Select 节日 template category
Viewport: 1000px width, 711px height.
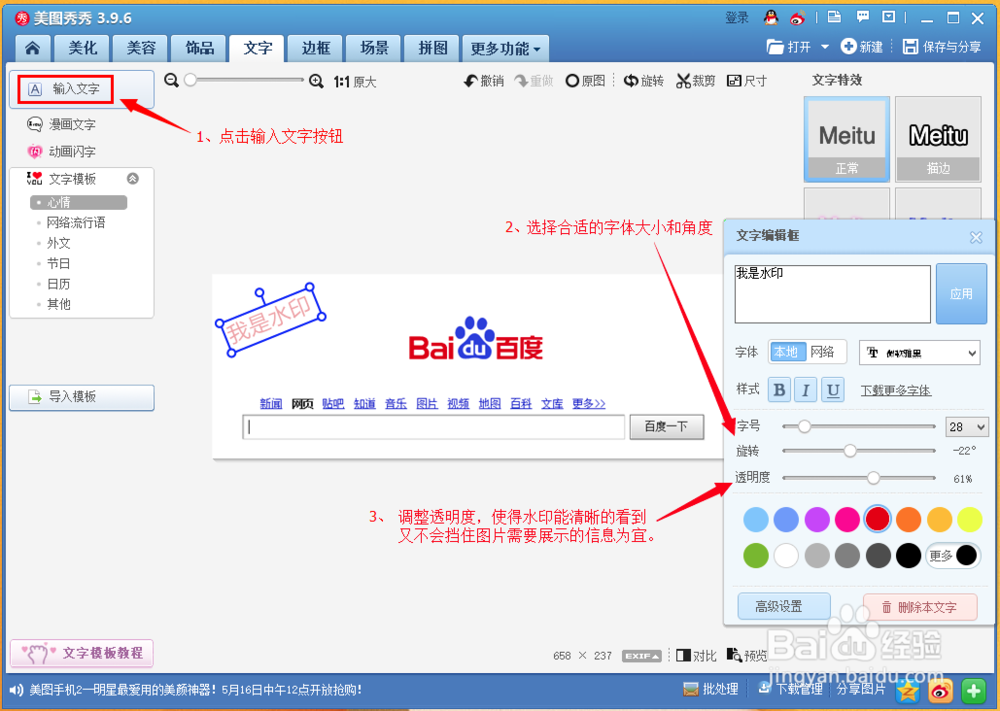(59, 263)
